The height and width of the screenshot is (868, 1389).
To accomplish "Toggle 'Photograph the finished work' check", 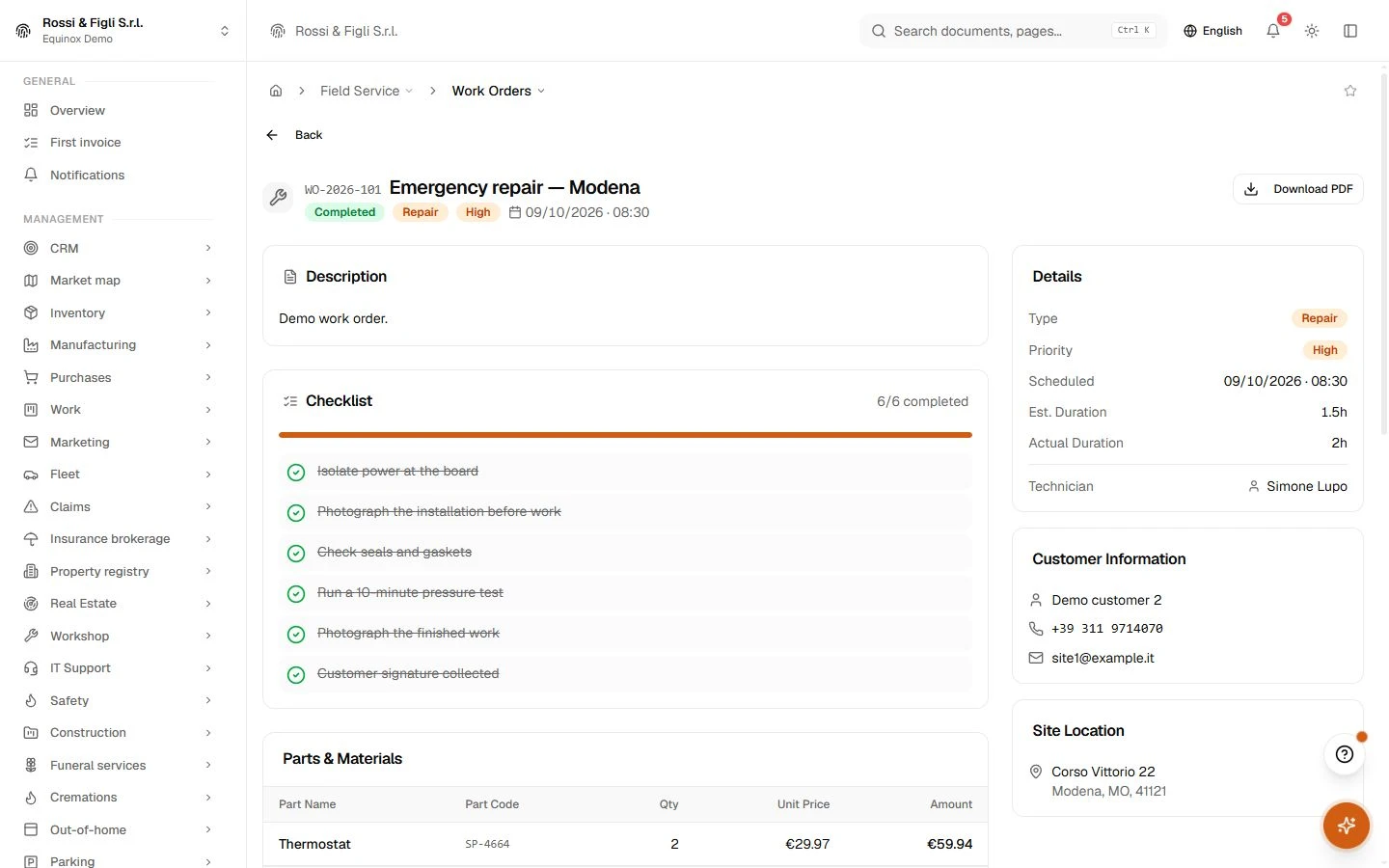I will (296, 634).
